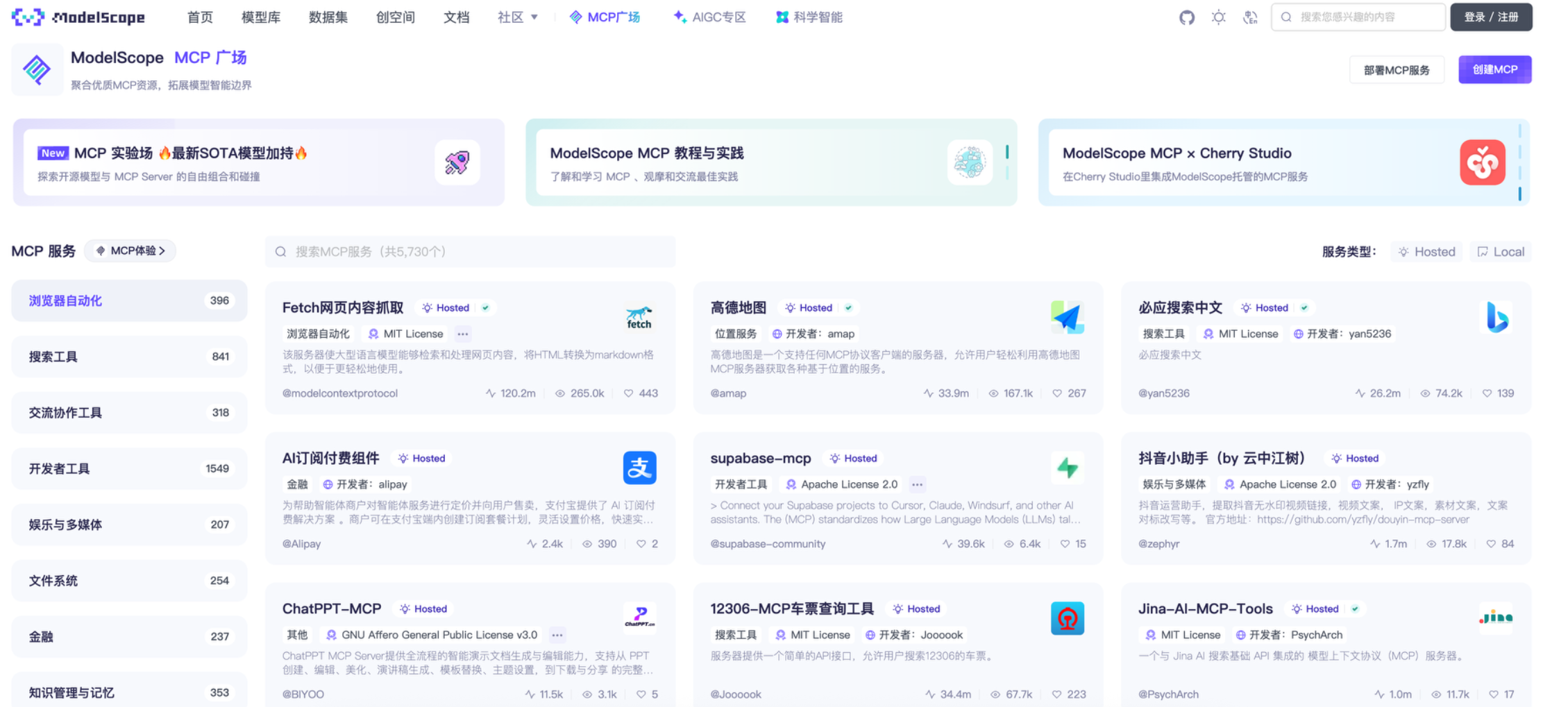
Task: Click heart icon on 必应搜索中文 card
Action: 1487,393
